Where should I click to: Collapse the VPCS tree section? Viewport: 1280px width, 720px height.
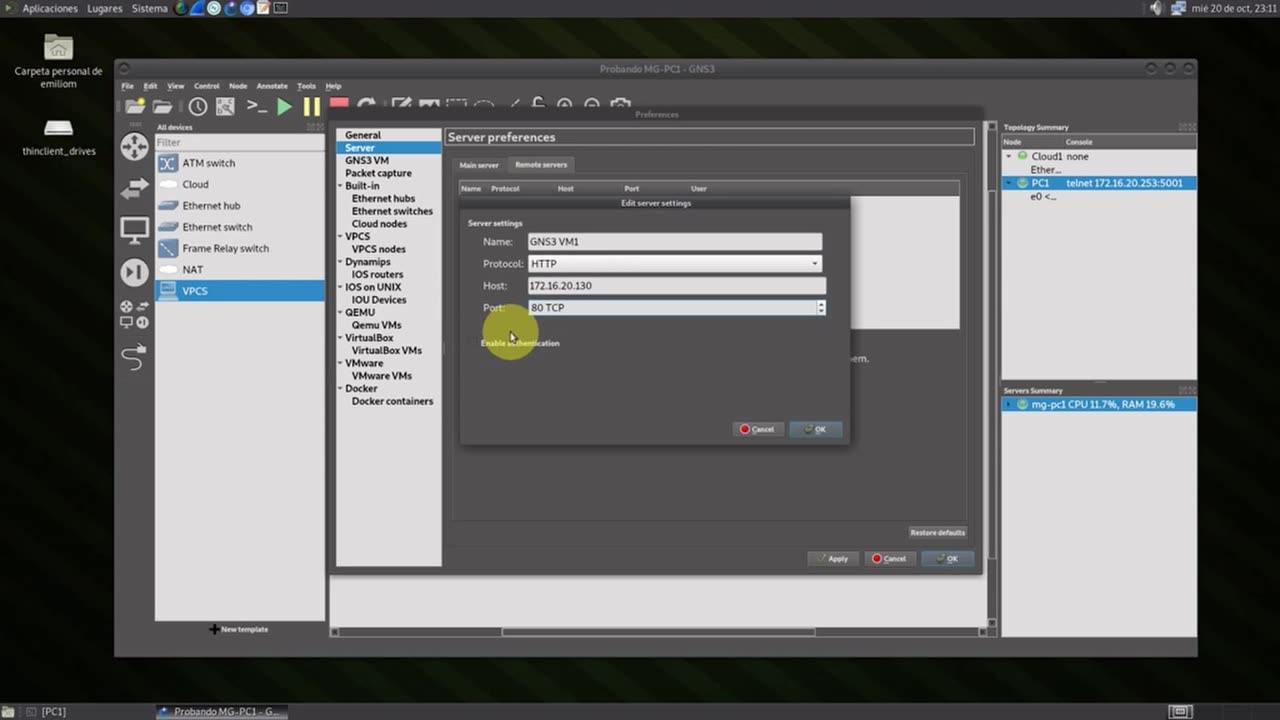tap(340, 237)
